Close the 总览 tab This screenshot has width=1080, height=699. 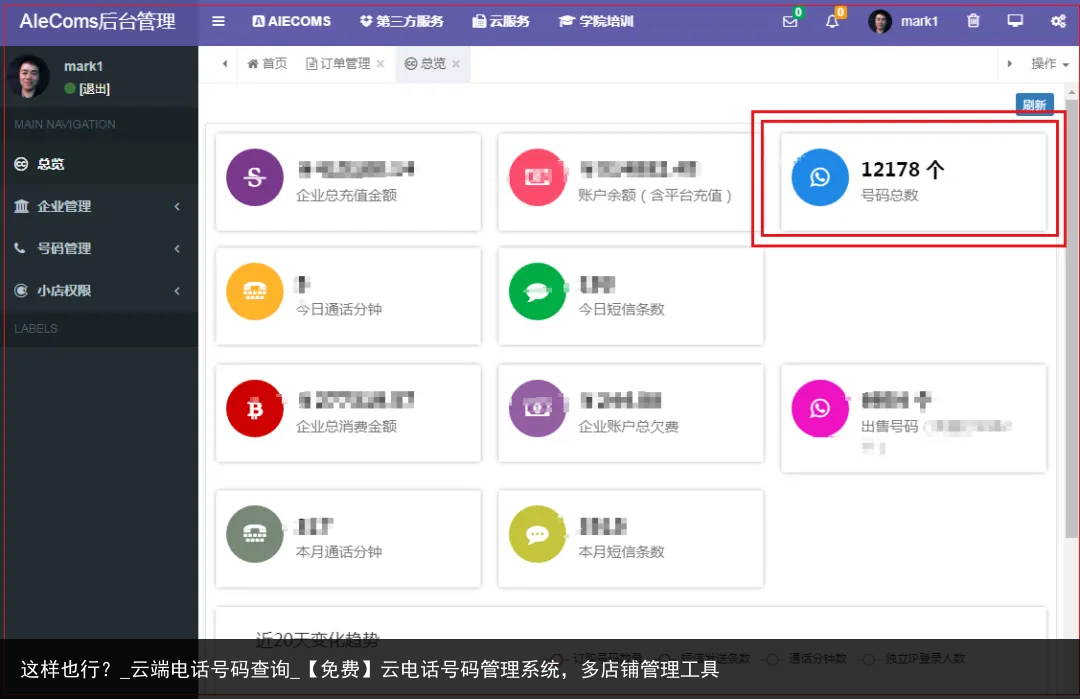point(456,64)
